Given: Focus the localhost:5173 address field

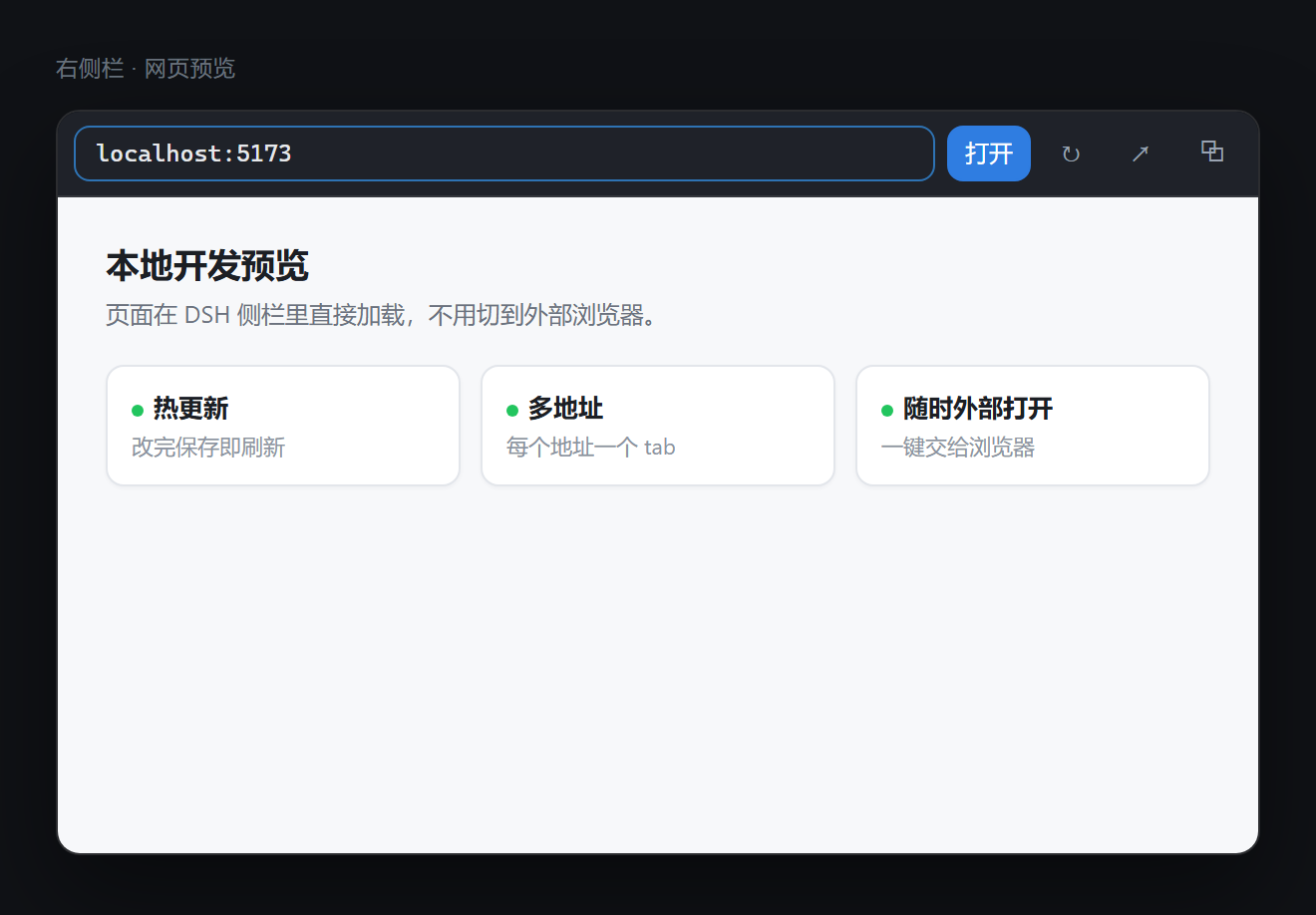Looking at the screenshot, I should [504, 153].
